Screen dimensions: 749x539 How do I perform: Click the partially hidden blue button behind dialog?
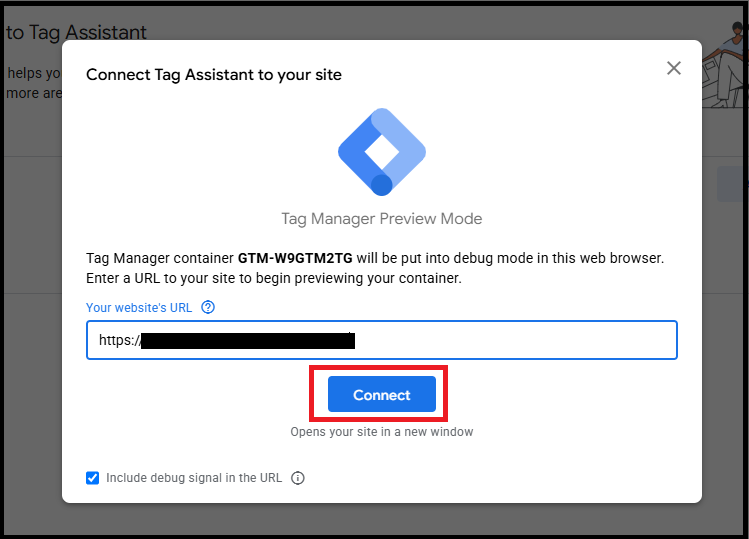(731, 184)
